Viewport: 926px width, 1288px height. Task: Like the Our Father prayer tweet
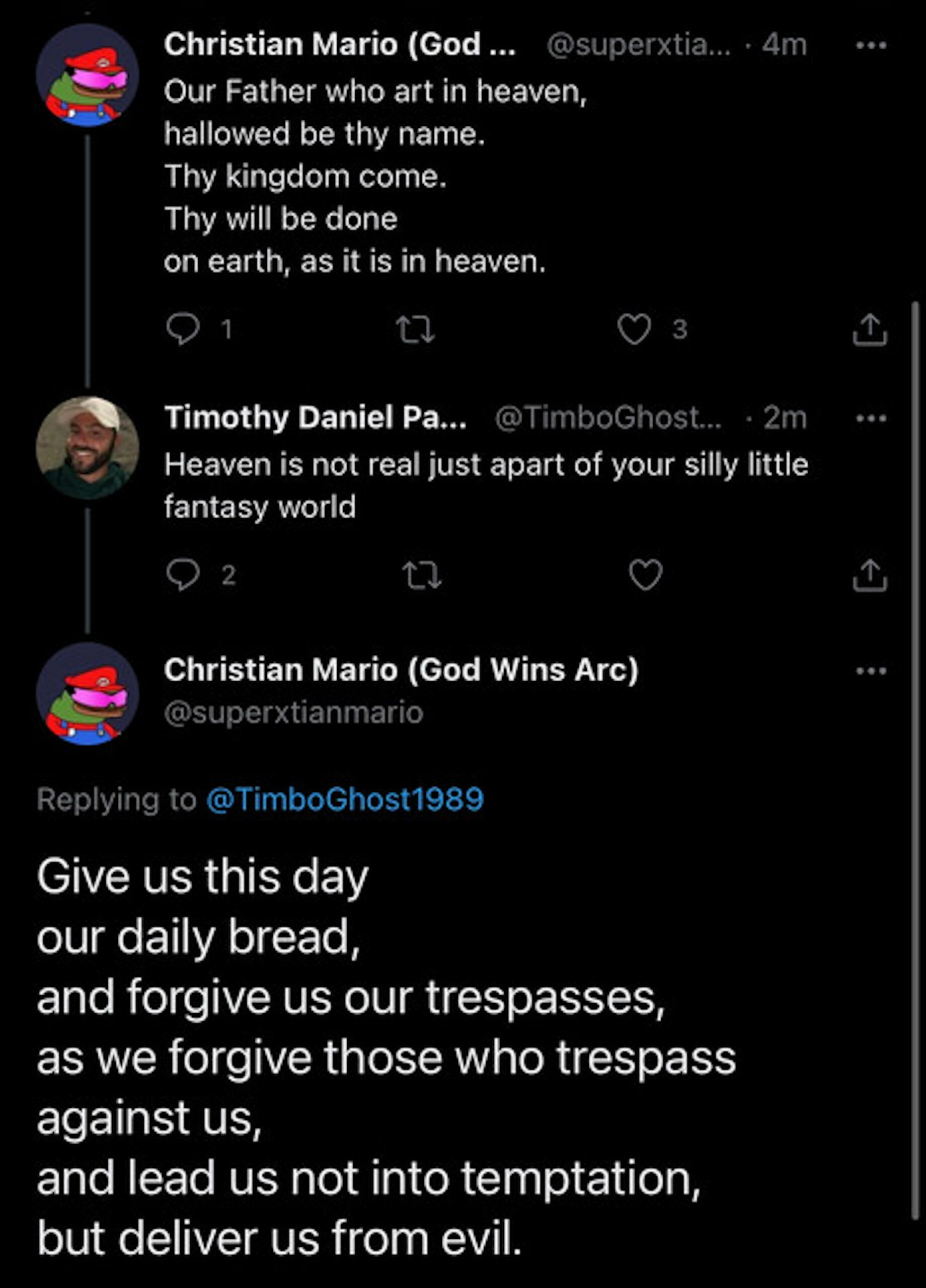(634, 330)
